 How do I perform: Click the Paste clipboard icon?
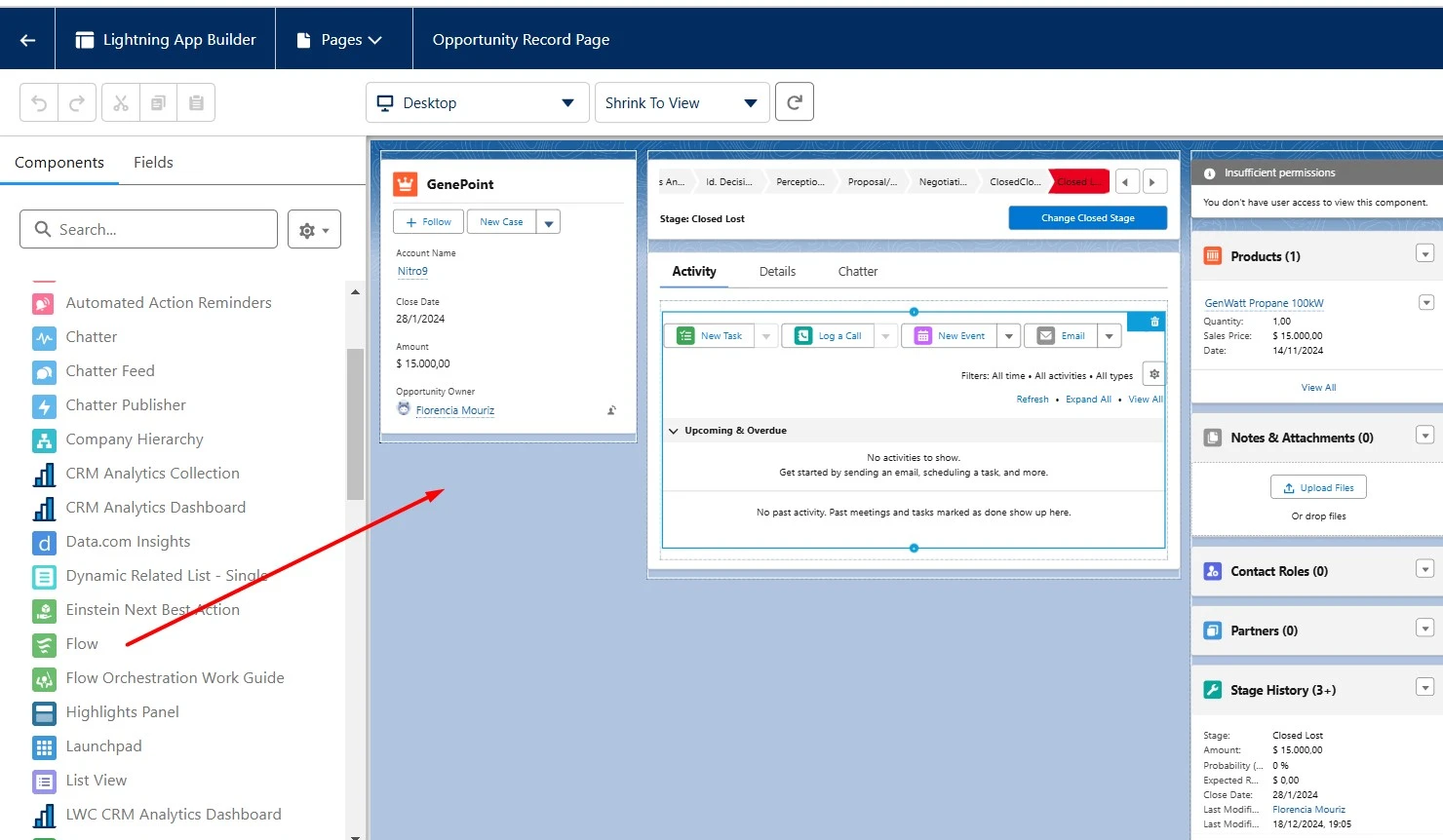(x=196, y=102)
